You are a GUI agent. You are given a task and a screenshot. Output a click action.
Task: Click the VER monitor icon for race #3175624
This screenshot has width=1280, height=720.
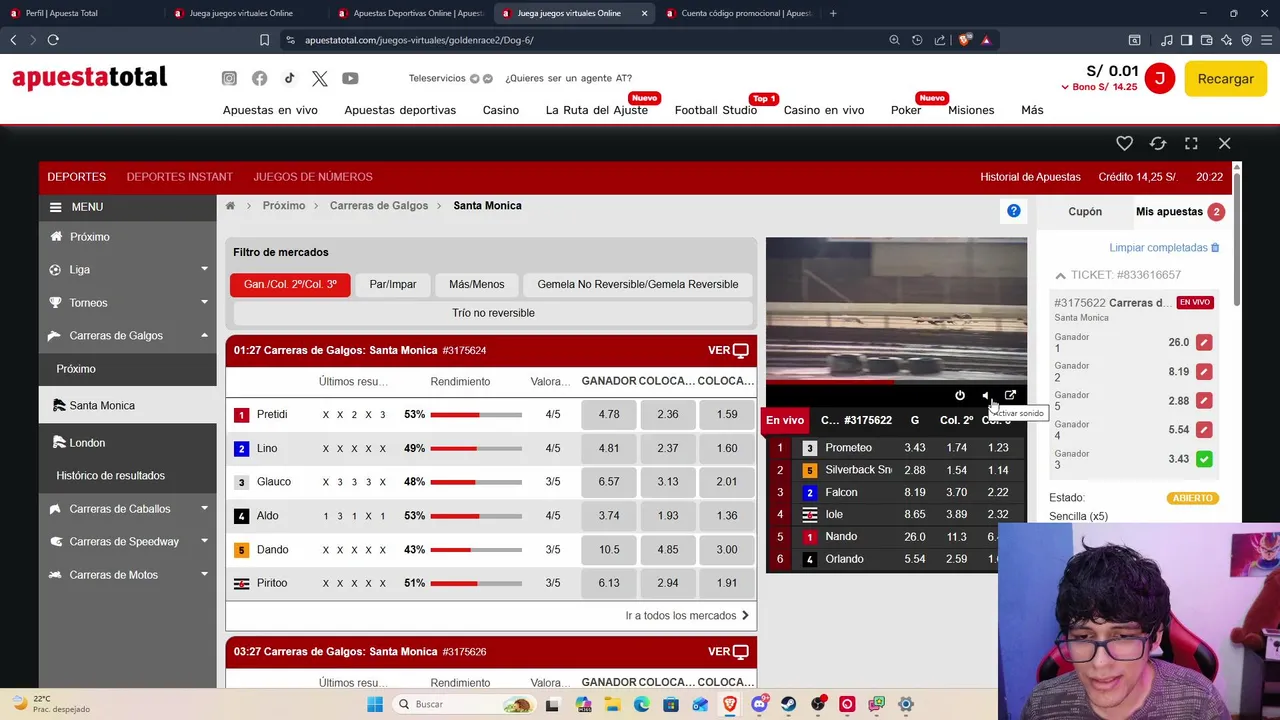[x=741, y=350]
